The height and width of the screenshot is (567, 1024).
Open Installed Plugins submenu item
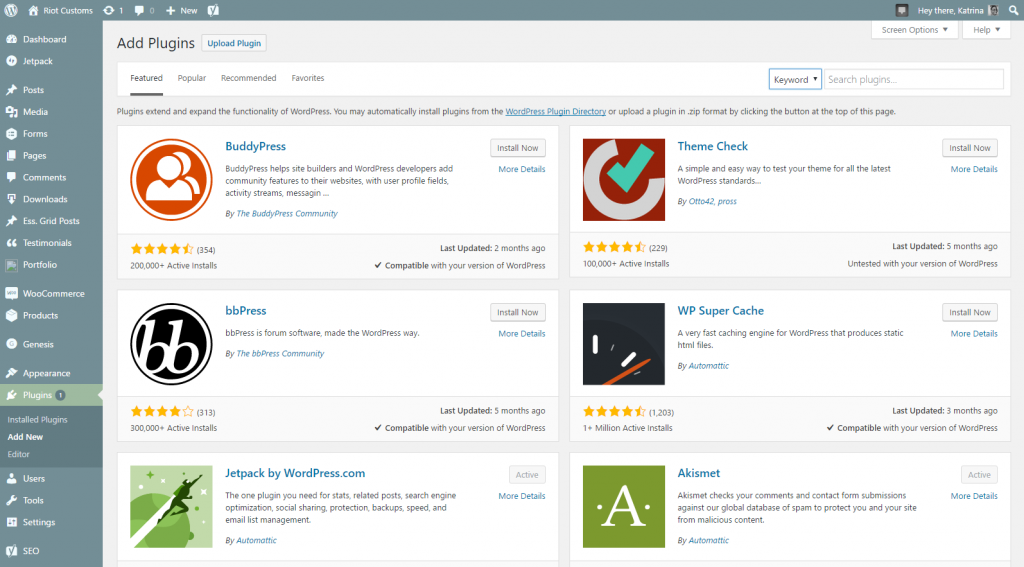pos(37,419)
